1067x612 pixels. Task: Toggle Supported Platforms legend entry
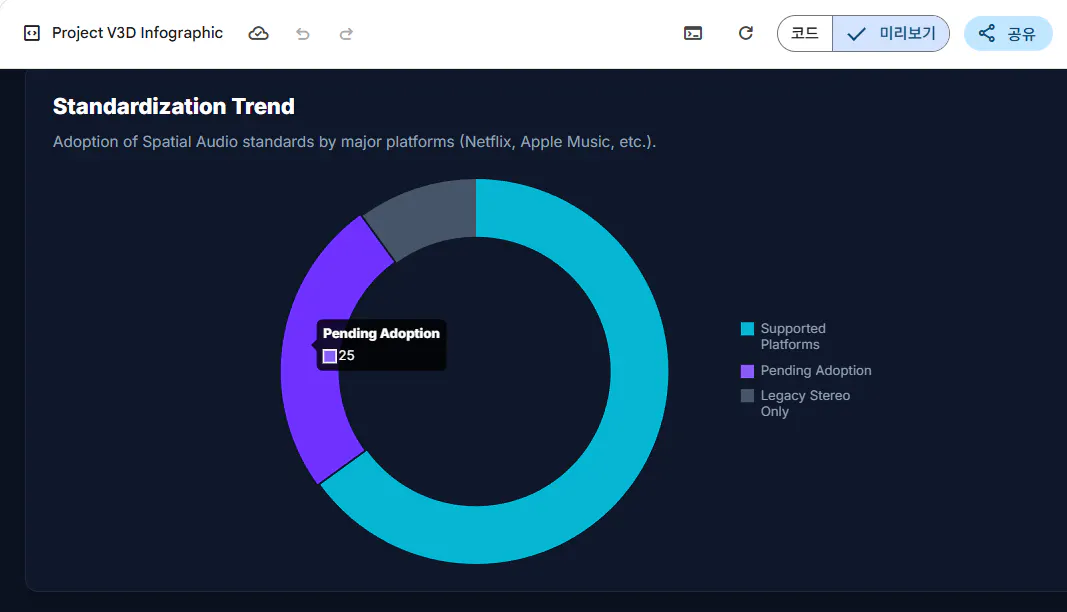[x=783, y=336]
